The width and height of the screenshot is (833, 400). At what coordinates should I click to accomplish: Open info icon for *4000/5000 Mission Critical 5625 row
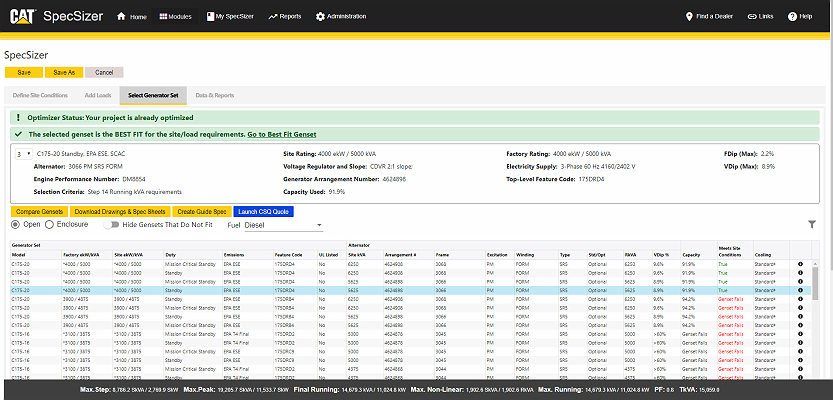pyautogui.click(x=800, y=282)
